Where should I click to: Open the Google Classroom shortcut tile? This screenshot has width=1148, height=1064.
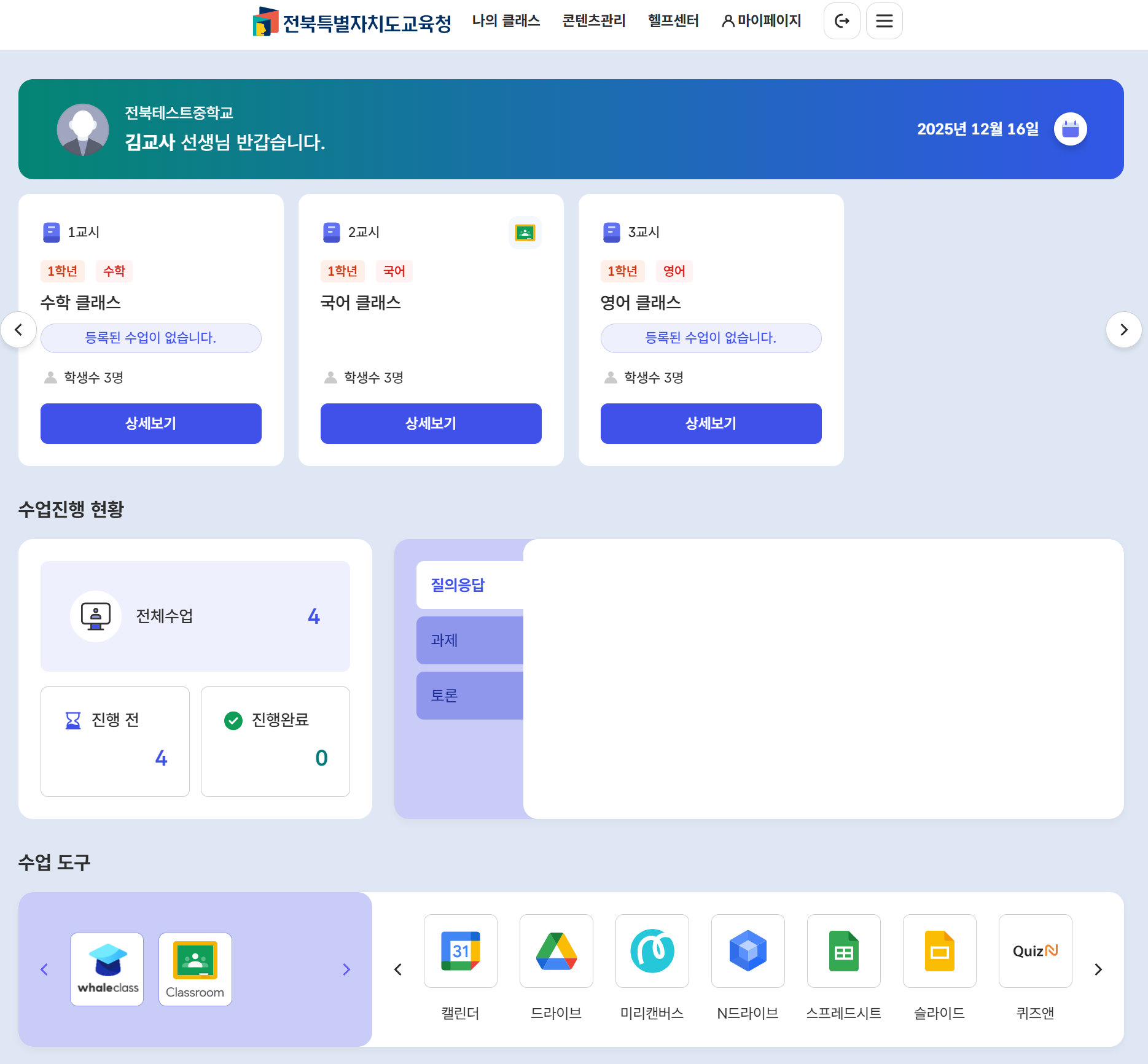[195, 969]
